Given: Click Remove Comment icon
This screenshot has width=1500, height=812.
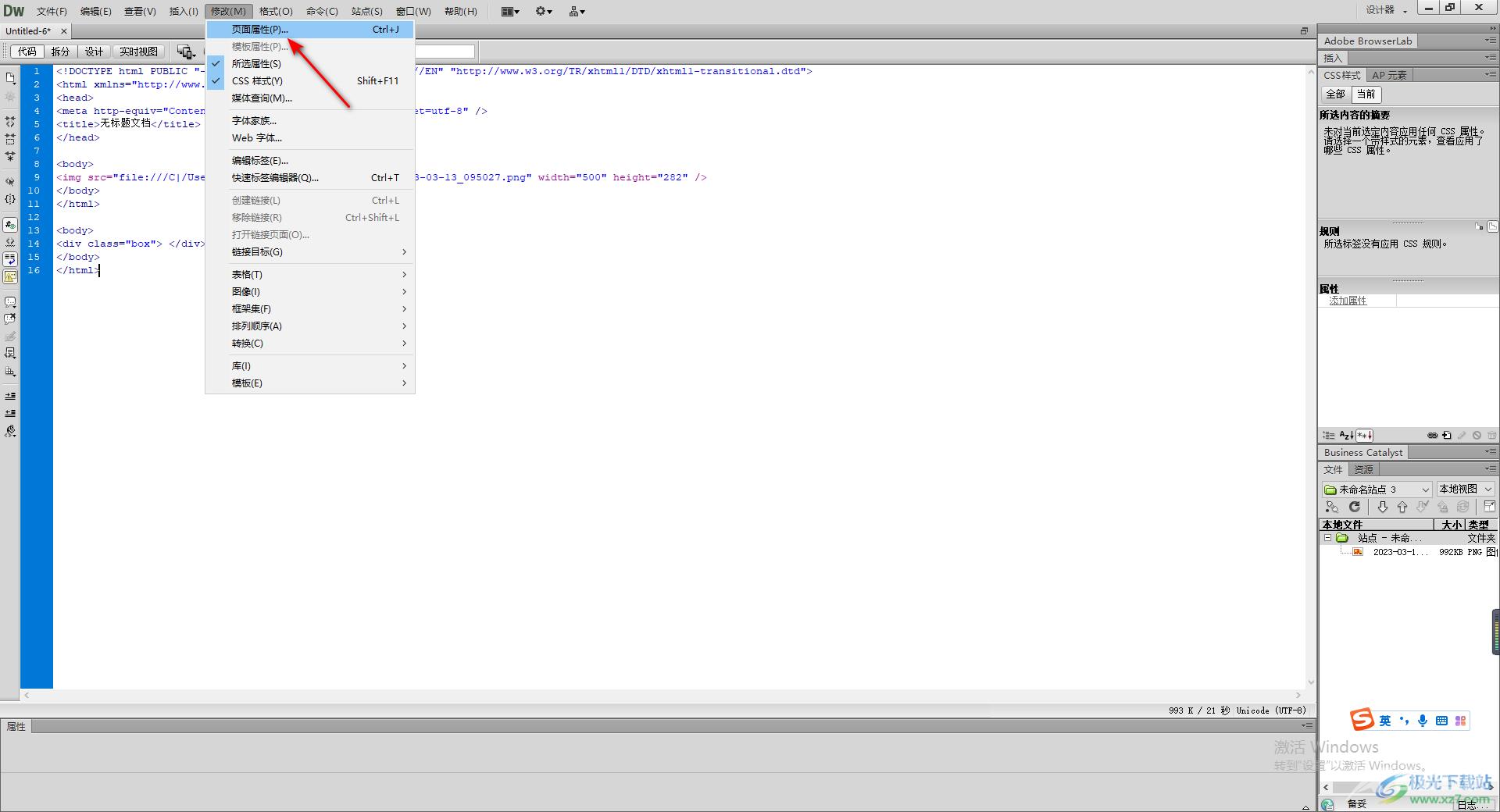Looking at the screenshot, I should tap(10, 319).
